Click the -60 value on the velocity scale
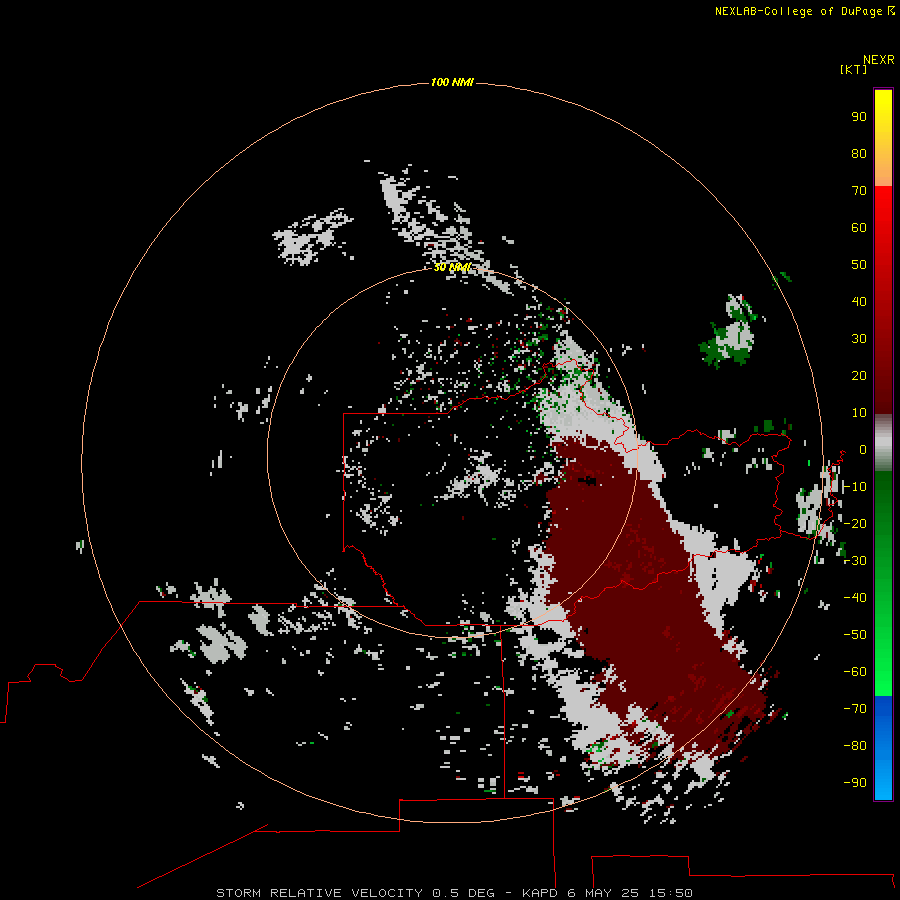The image size is (900, 900). [855, 672]
